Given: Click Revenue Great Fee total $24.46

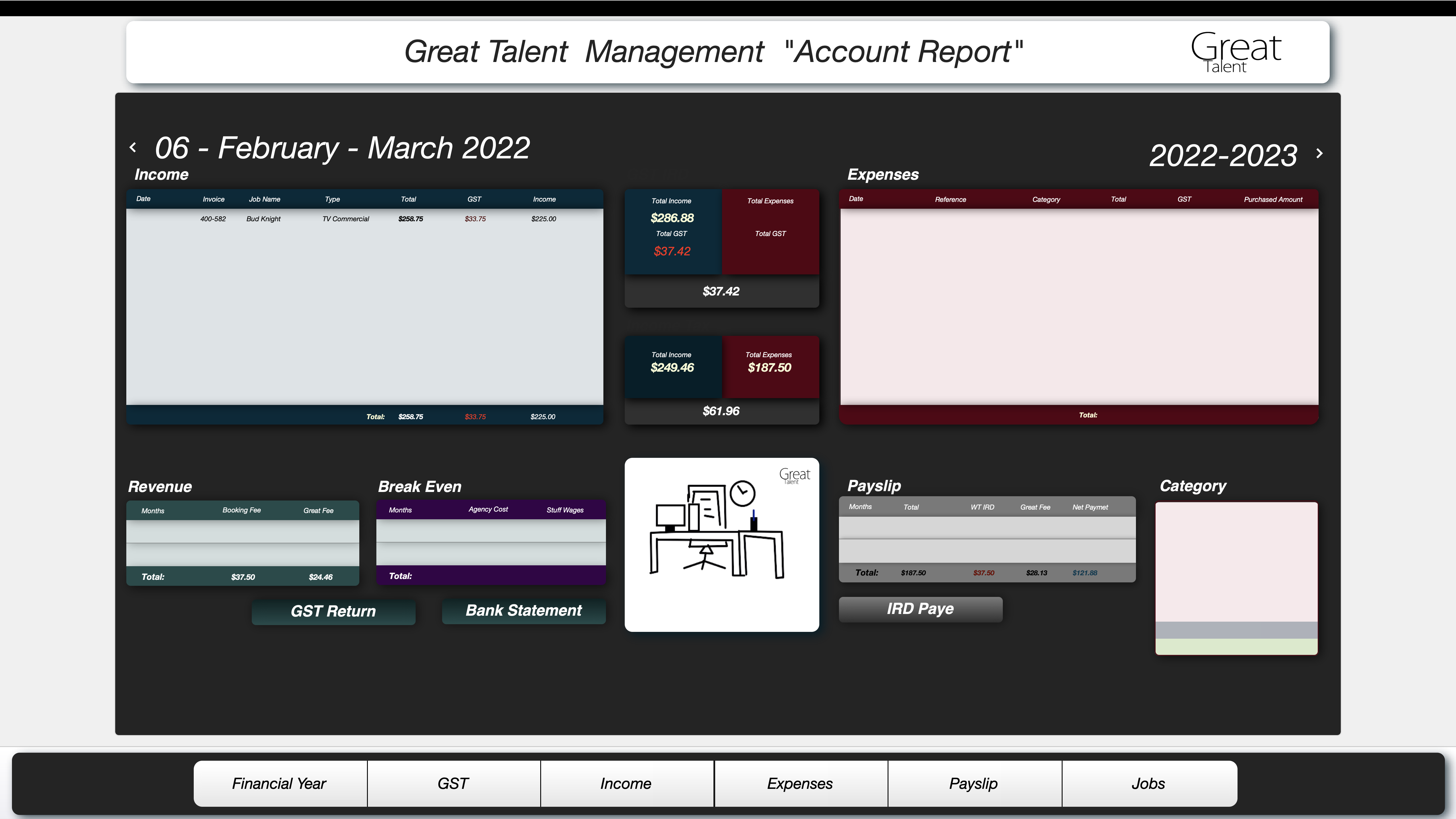Looking at the screenshot, I should tap(321, 577).
